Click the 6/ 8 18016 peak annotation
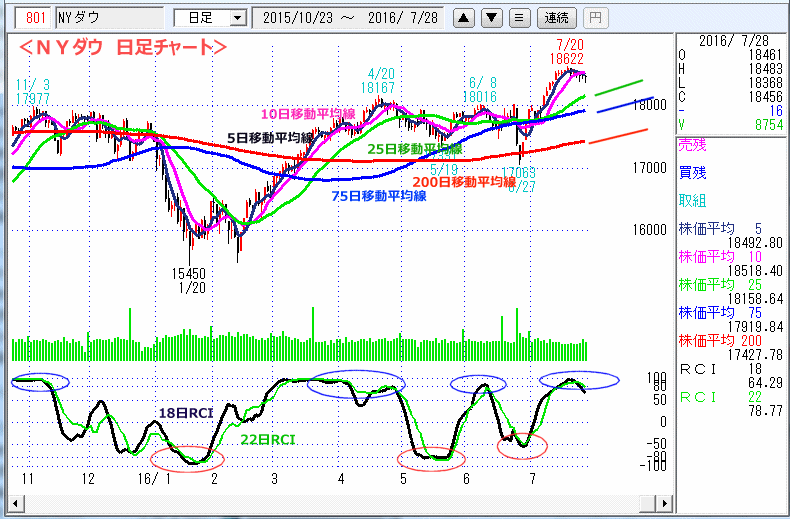Viewport: 790px width, 519px height. click(480, 90)
